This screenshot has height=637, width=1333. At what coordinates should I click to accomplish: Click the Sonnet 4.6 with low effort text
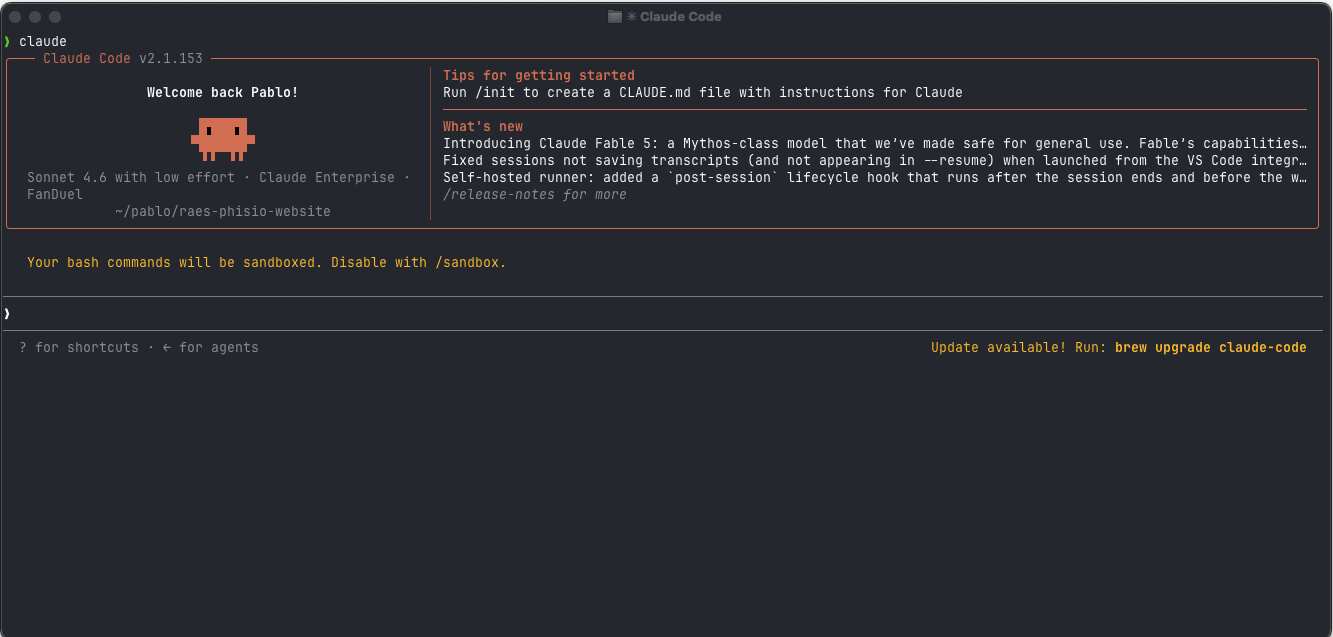coord(131,177)
